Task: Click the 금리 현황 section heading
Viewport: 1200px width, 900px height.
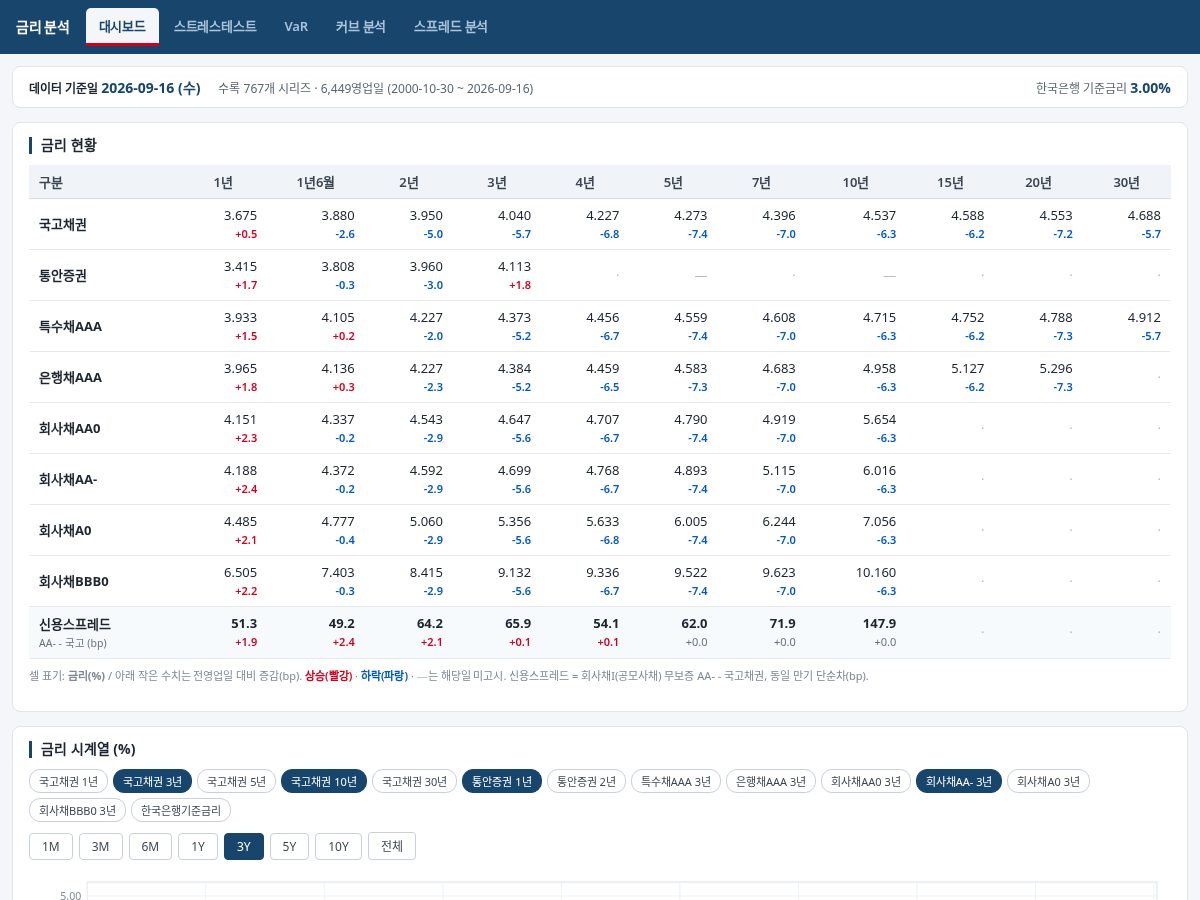Action: (69, 145)
